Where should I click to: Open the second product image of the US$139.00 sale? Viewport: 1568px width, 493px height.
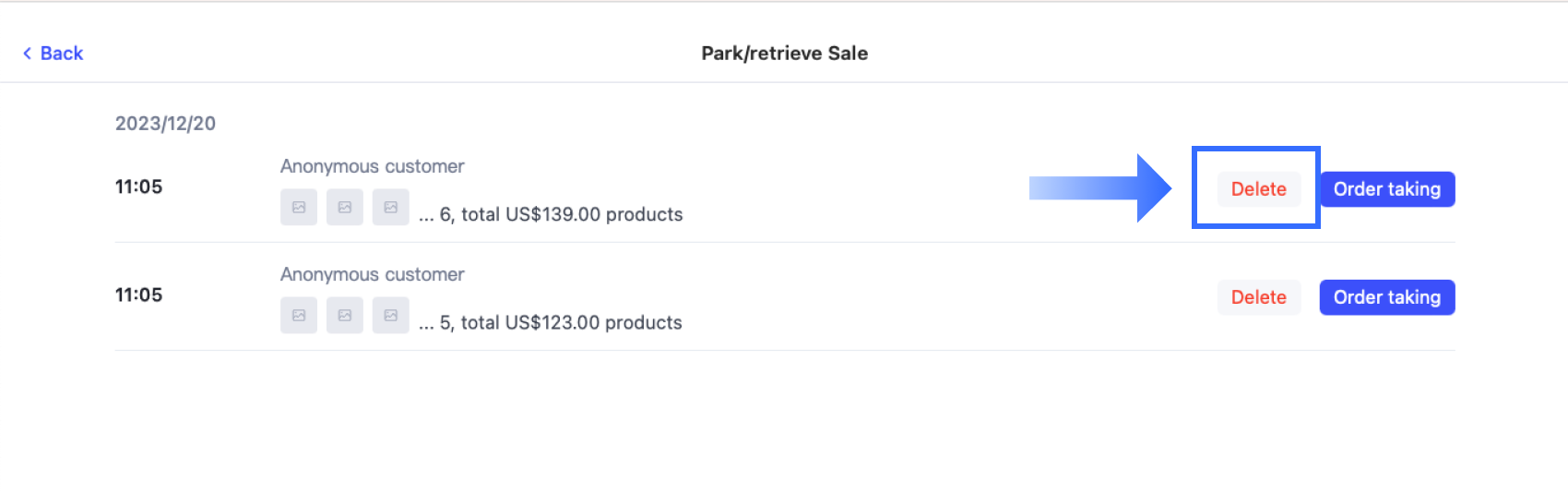pos(345,208)
